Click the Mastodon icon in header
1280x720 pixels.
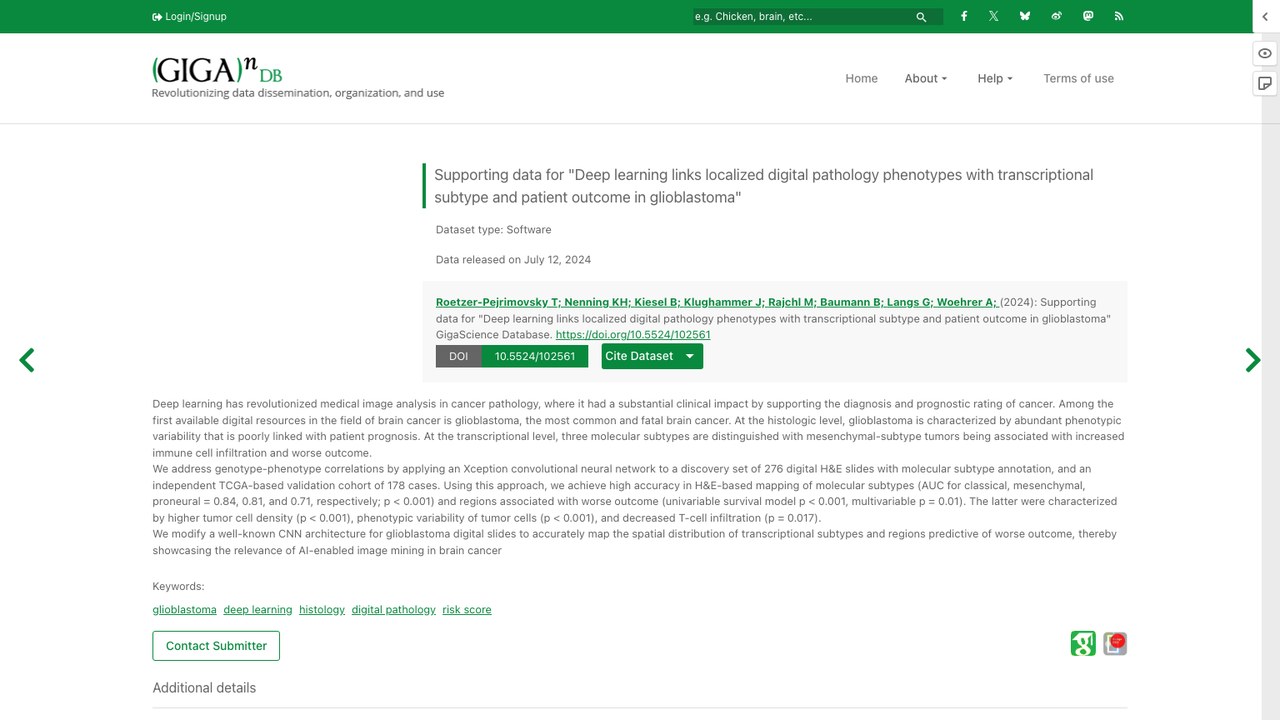point(1088,16)
